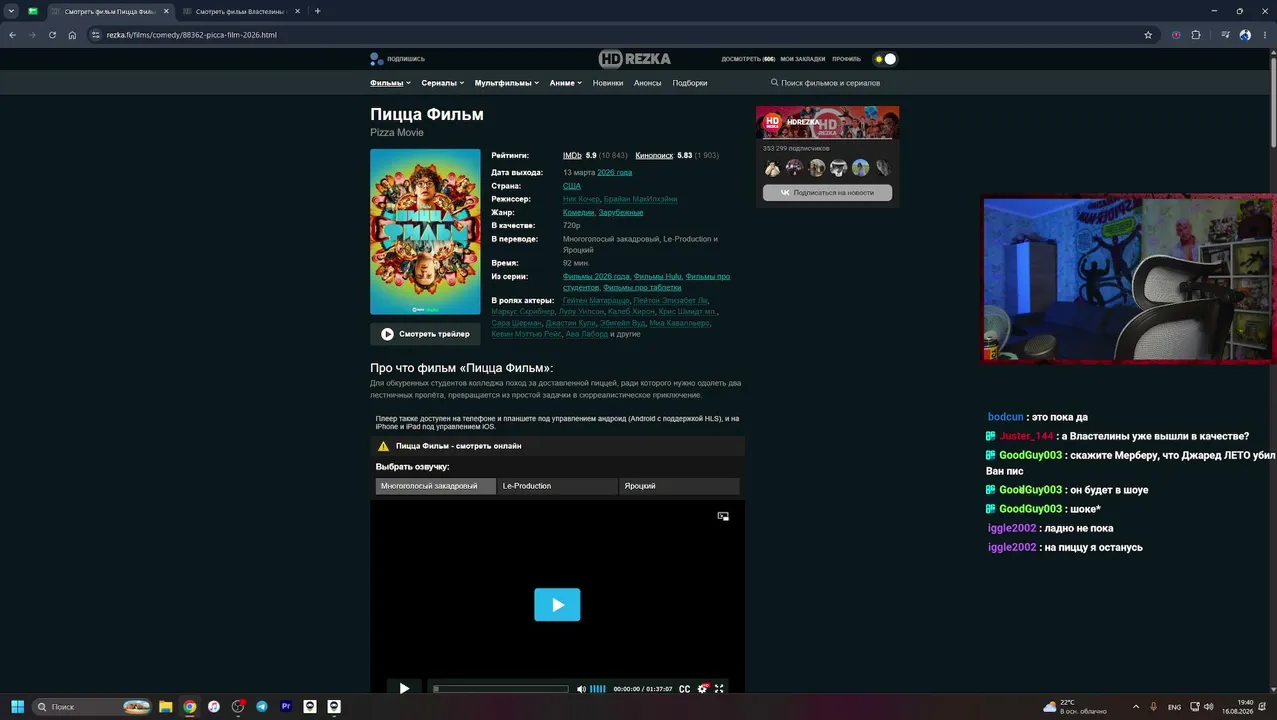The height and width of the screenshot is (720, 1277).
Task: Click the search magnifier icon in site header
Action: pos(775,83)
